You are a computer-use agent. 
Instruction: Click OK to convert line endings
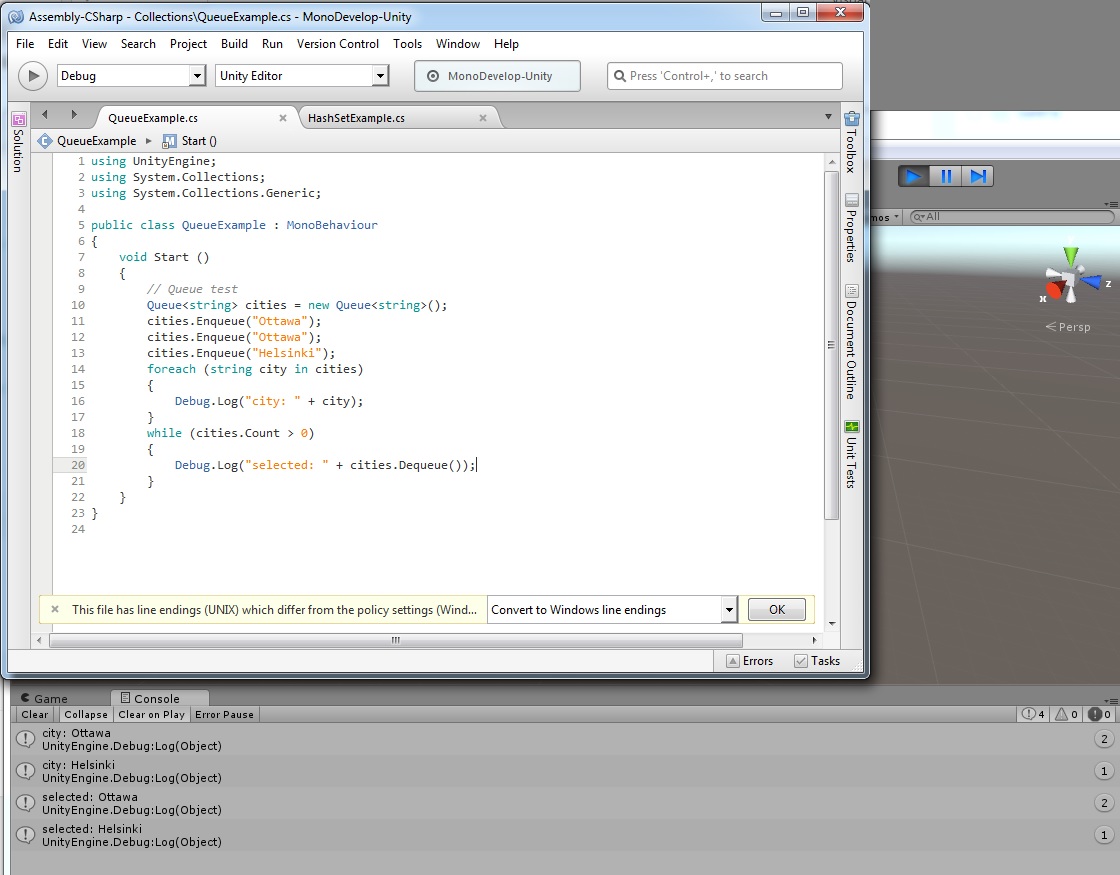pos(776,610)
